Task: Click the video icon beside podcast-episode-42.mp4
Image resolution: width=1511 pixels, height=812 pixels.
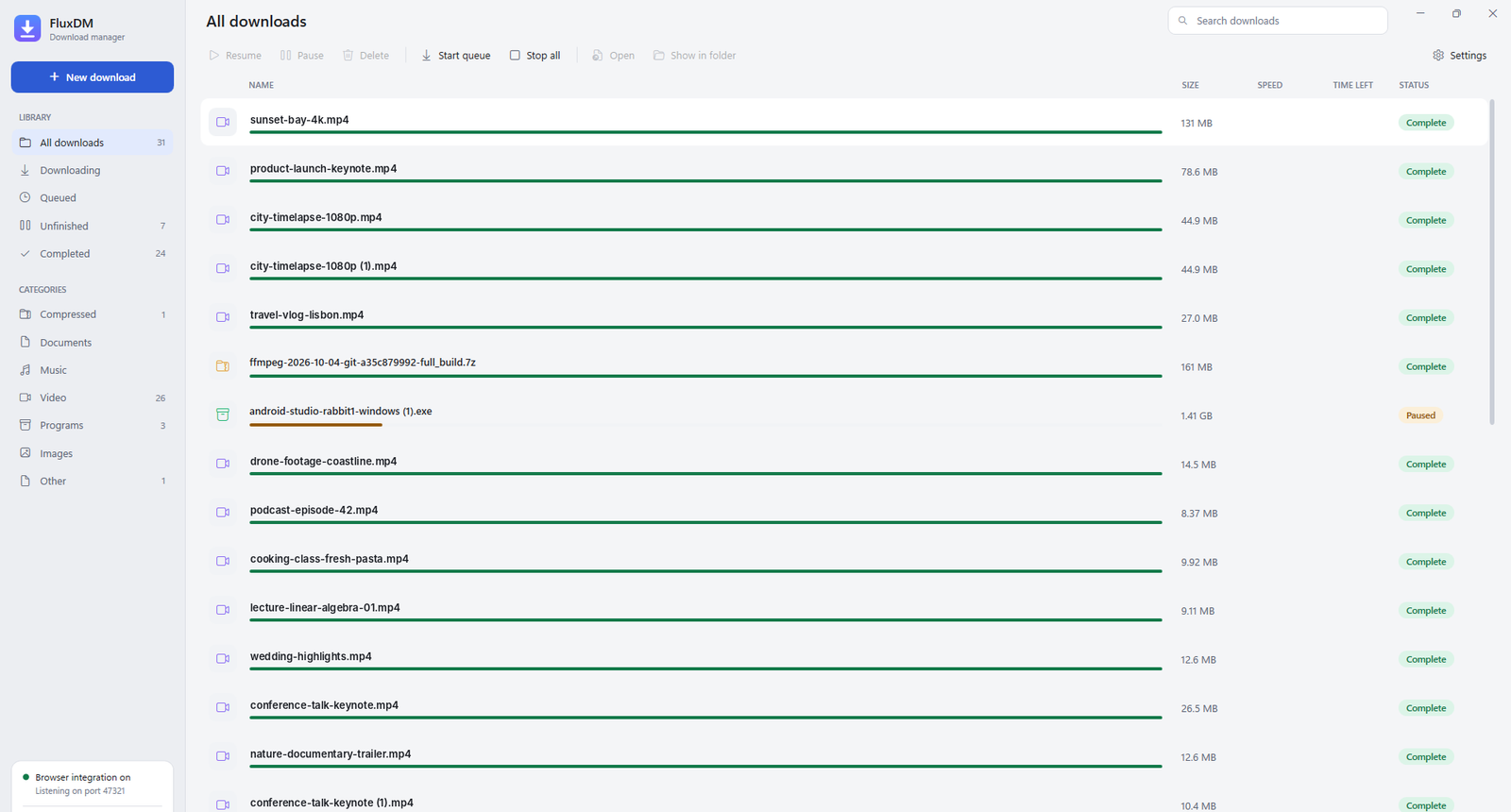Action: click(x=223, y=513)
